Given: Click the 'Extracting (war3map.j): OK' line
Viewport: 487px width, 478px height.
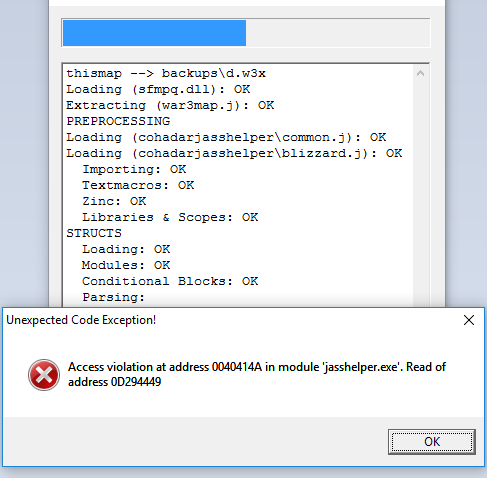Looking at the screenshot, I should [x=170, y=105].
